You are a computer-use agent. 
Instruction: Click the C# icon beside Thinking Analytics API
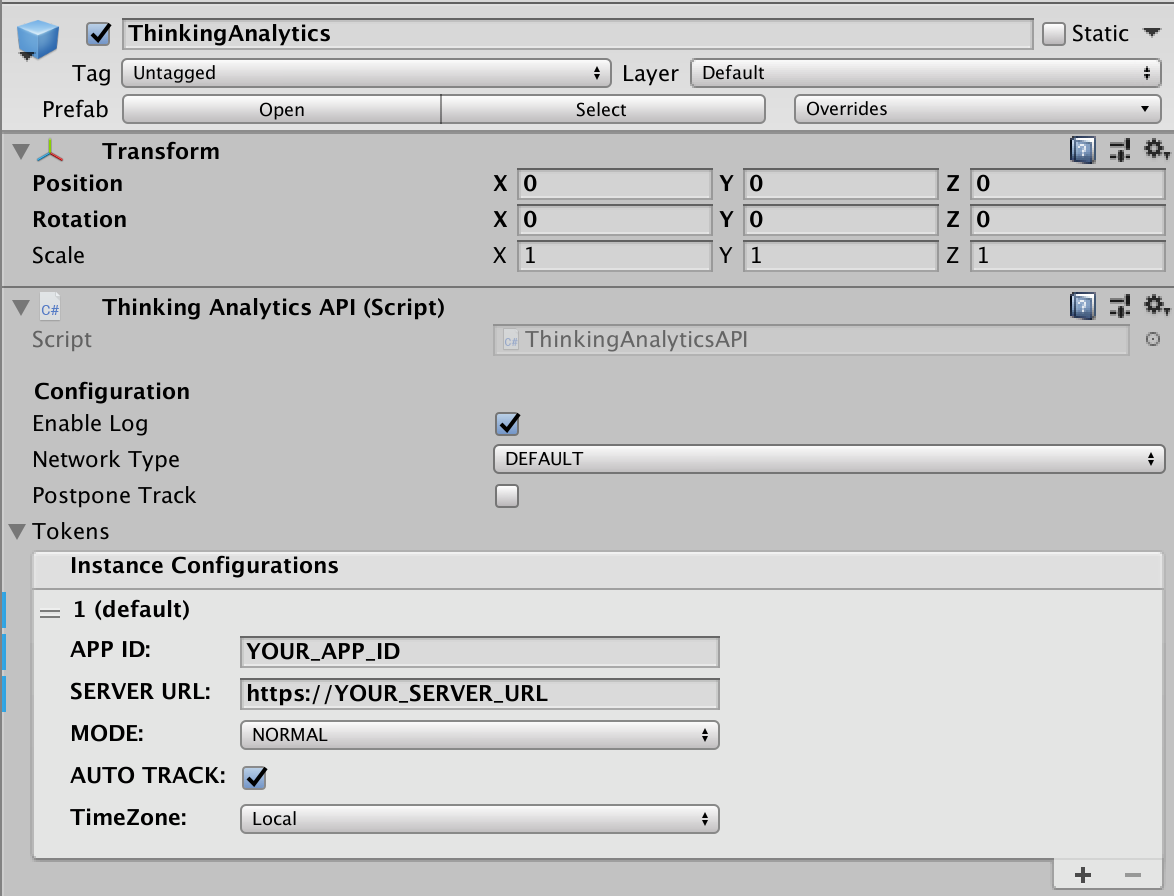tap(48, 307)
